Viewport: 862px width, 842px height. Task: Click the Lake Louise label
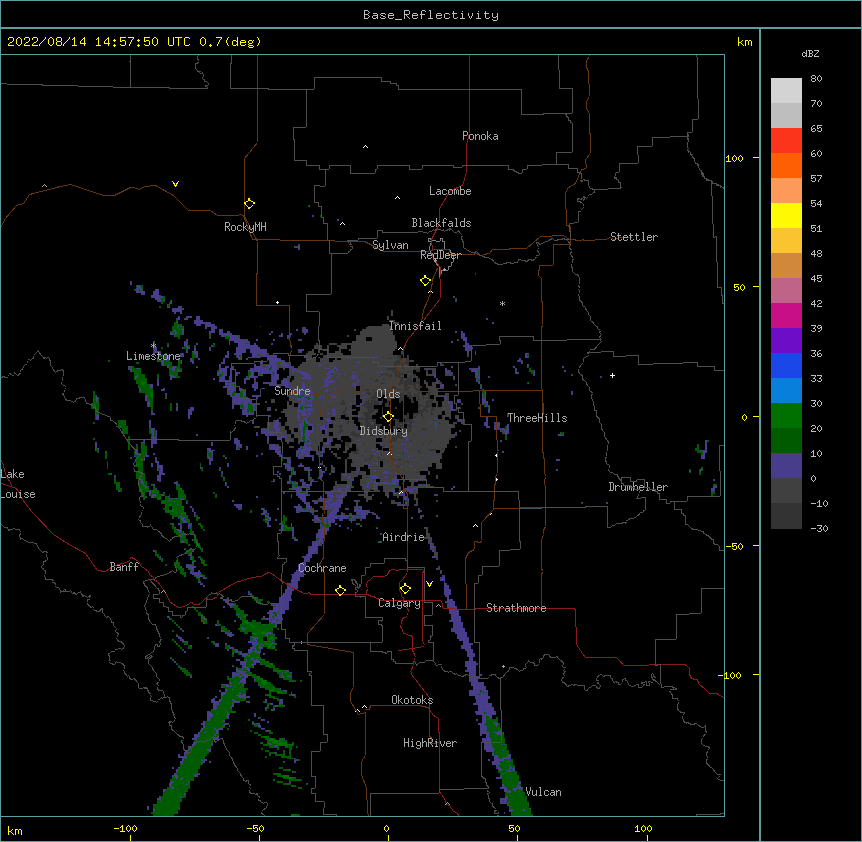pos(18,484)
